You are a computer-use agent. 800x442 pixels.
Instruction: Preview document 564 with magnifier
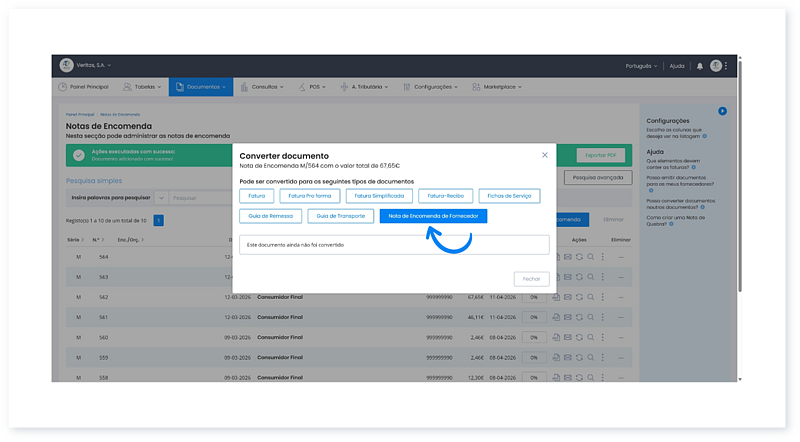click(590, 257)
